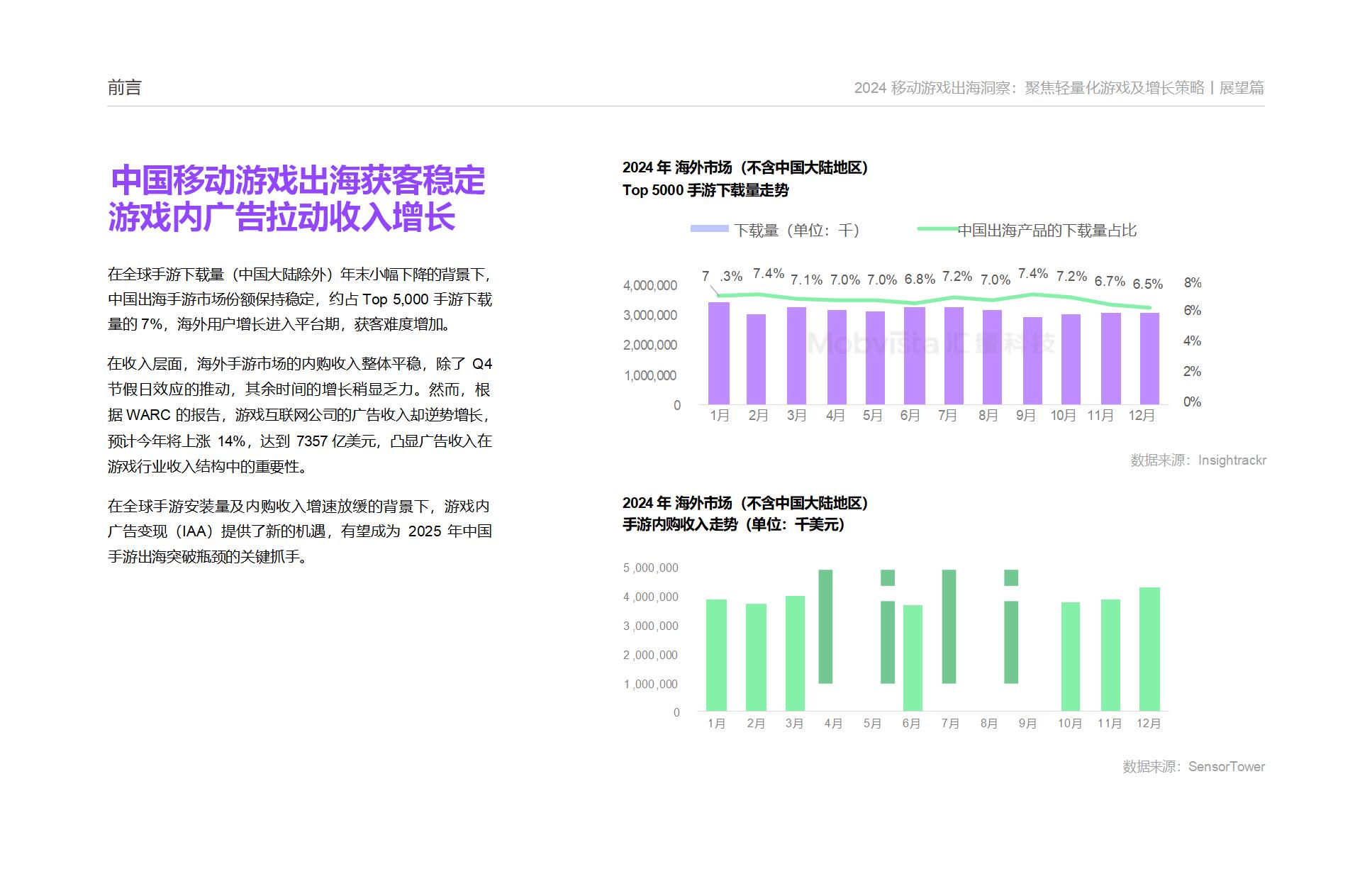The width and height of the screenshot is (1372, 879).
Task: Click the dark green April revenue bar
Action: [825, 626]
